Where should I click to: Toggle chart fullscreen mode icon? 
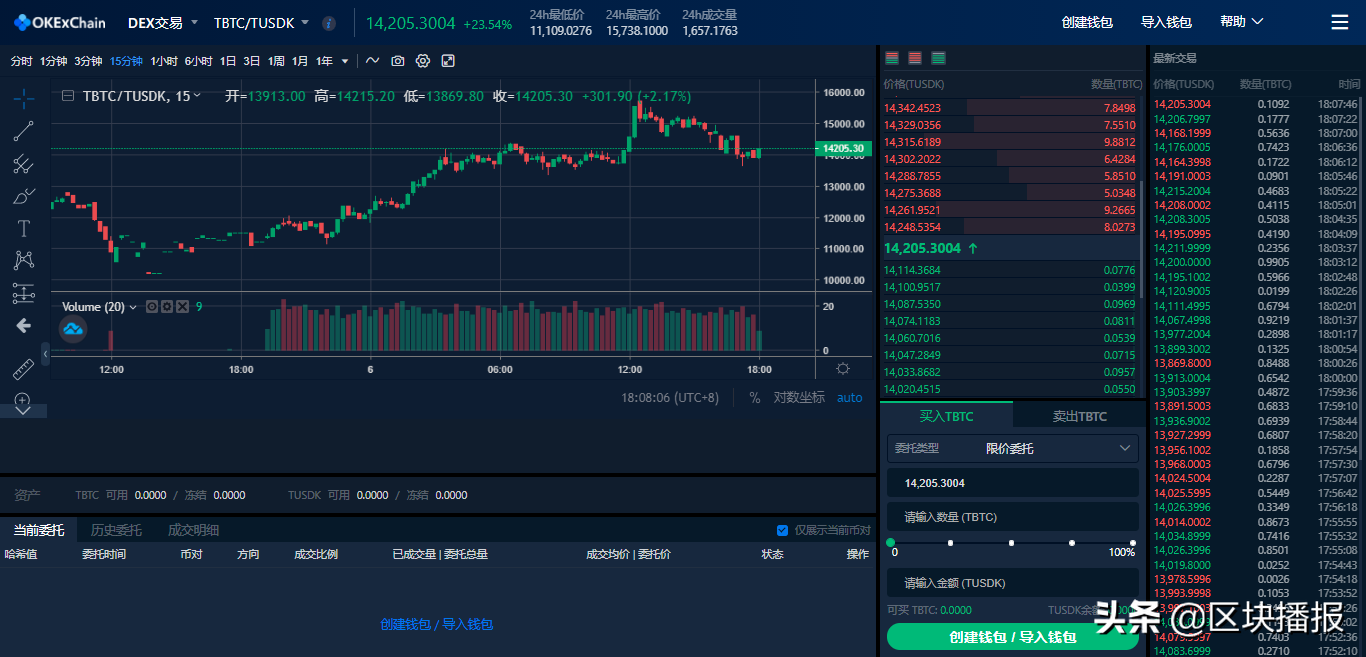(x=448, y=61)
